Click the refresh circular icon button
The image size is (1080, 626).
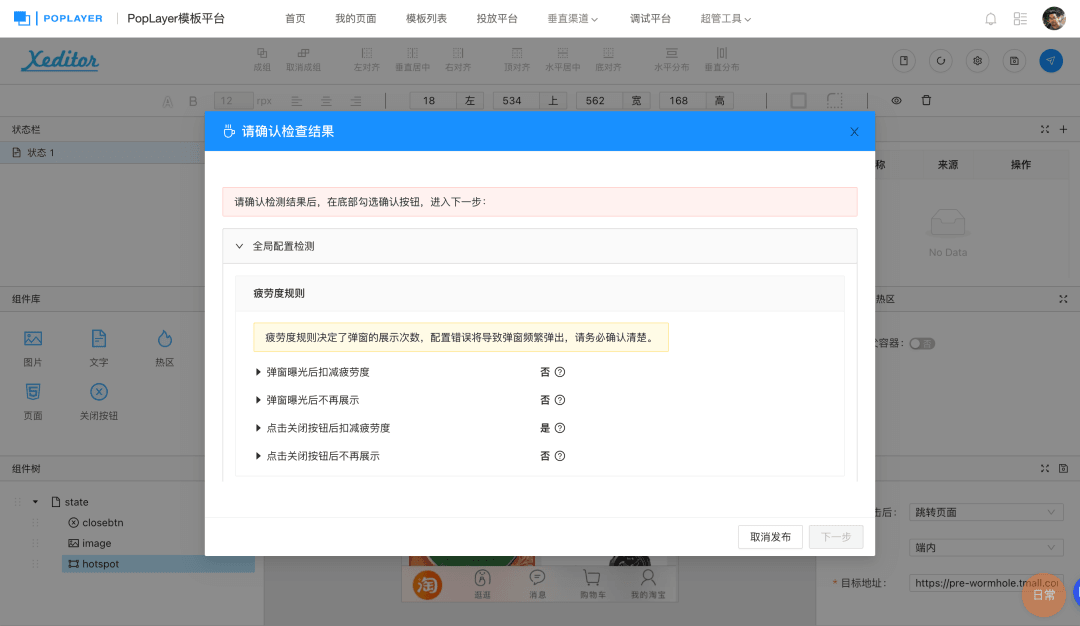[x=940, y=61]
